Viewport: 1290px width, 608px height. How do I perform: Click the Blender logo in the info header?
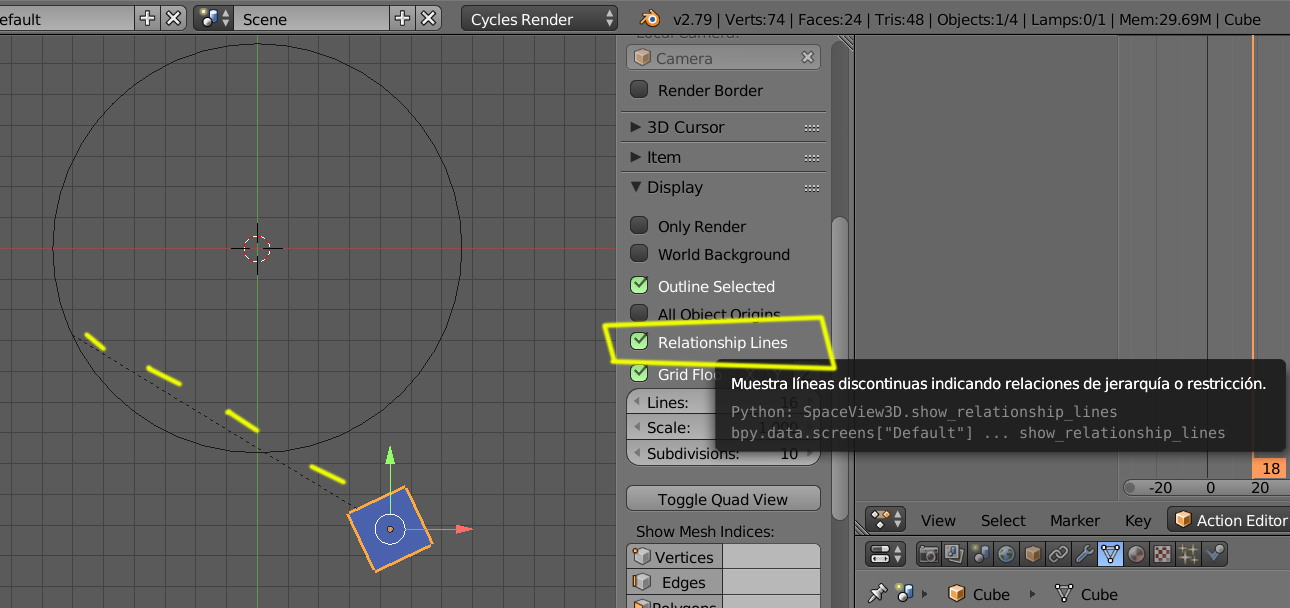pos(651,18)
